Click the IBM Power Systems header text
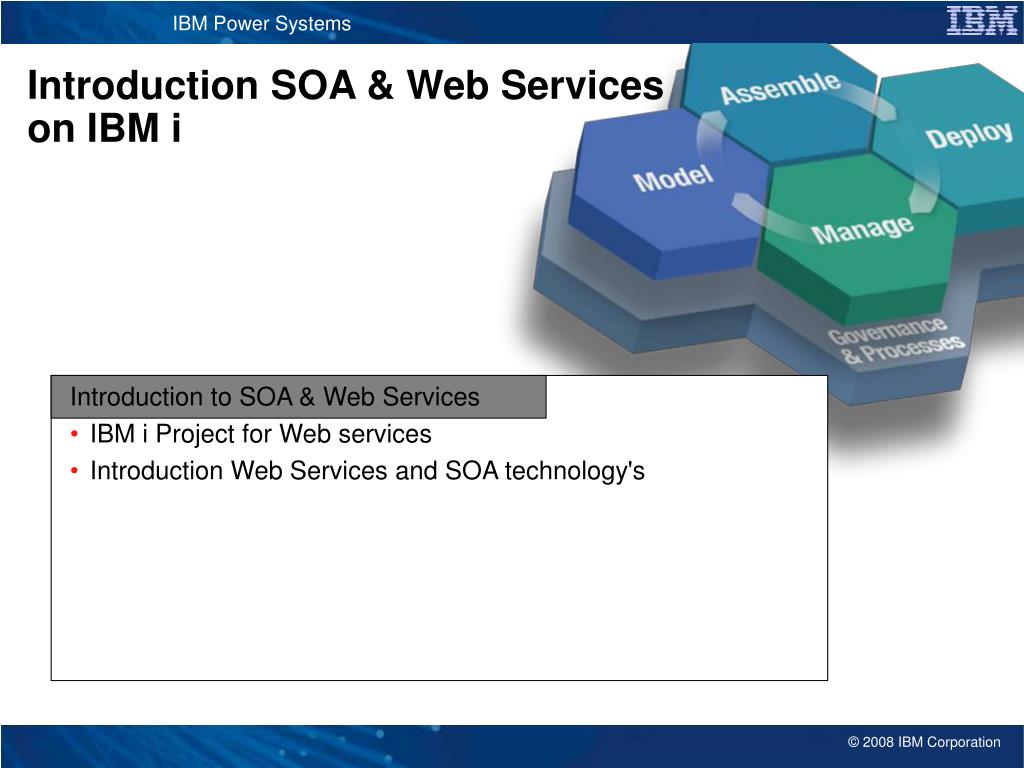Viewport: 1024px width, 768px height. click(262, 24)
